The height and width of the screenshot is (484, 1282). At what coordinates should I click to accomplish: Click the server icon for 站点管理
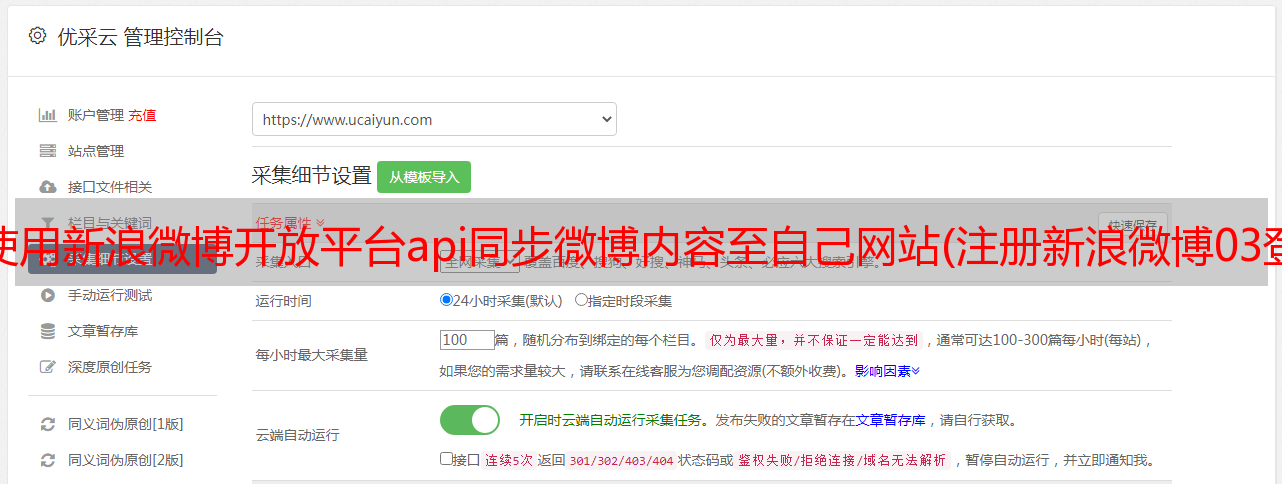[47, 151]
